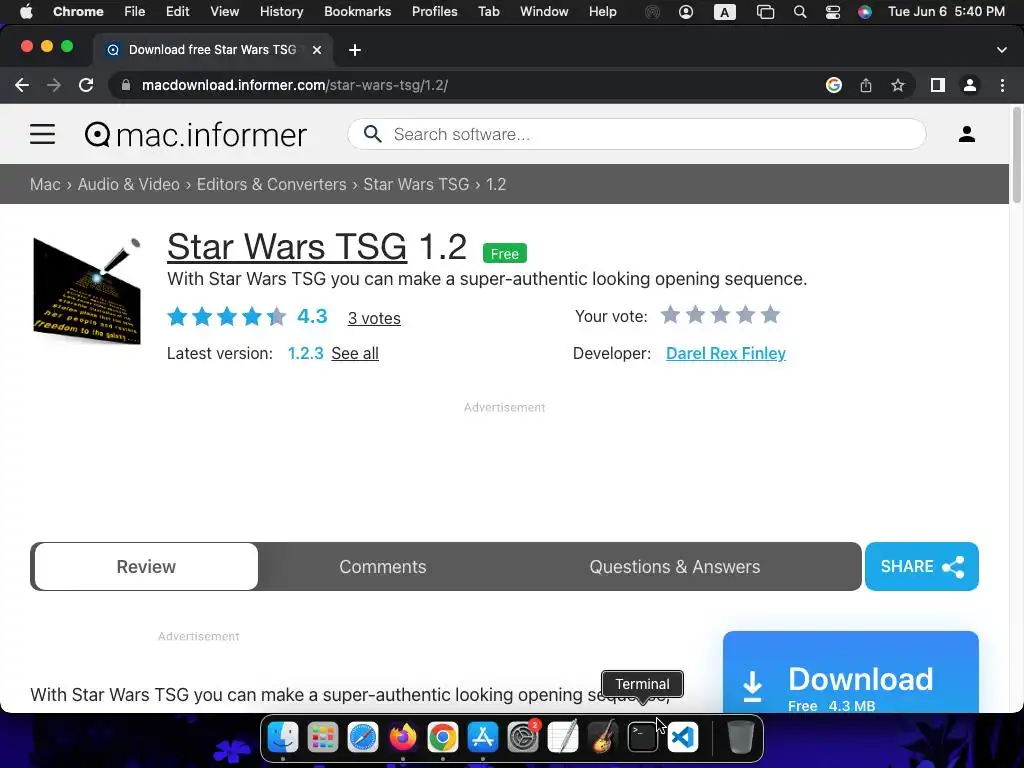The height and width of the screenshot is (768, 1024).
Task: Switch to the Review tab
Action: click(146, 566)
